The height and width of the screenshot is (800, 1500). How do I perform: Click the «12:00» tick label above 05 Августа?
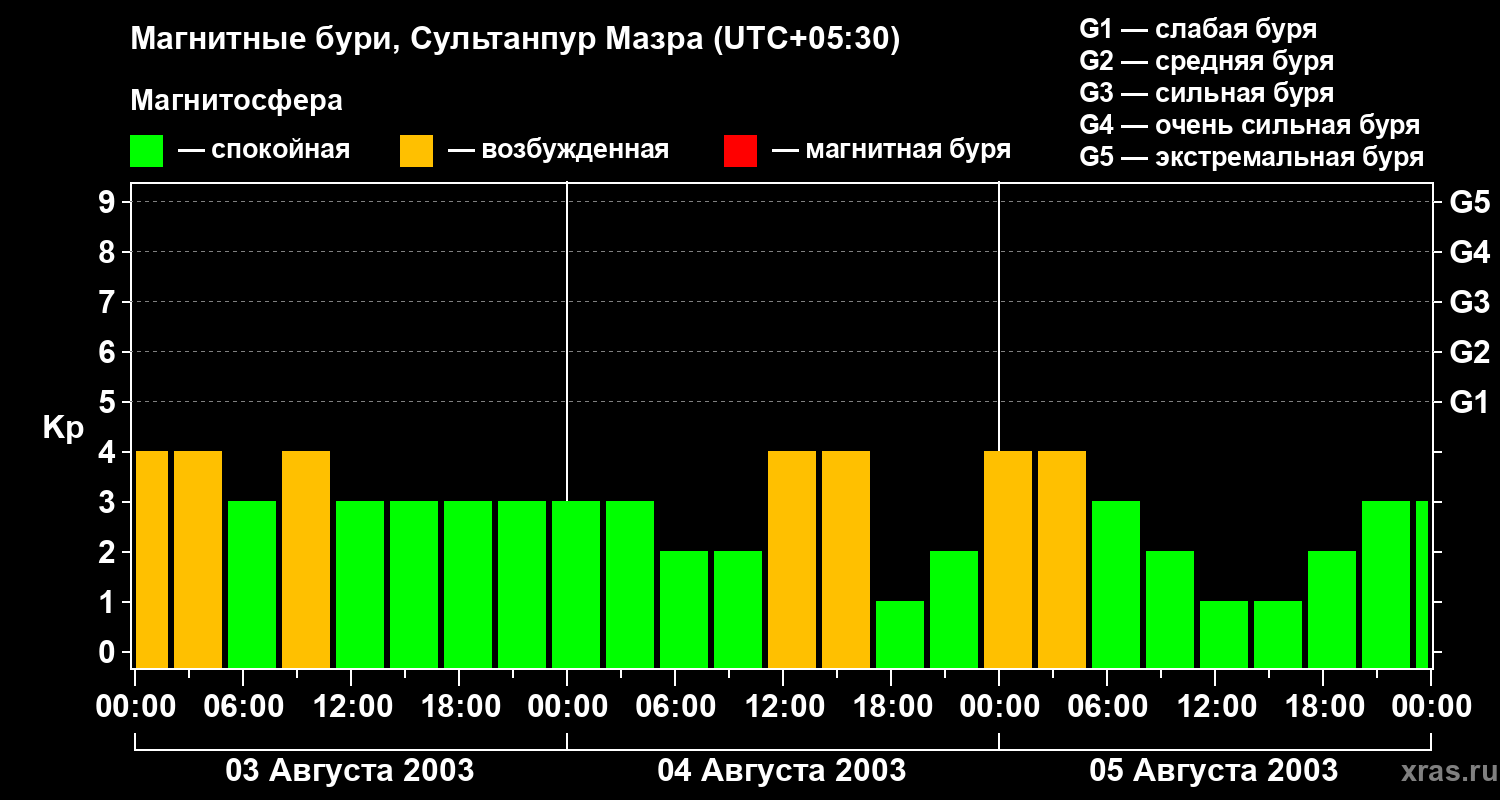pyautogui.click(x=1215, y=707)
